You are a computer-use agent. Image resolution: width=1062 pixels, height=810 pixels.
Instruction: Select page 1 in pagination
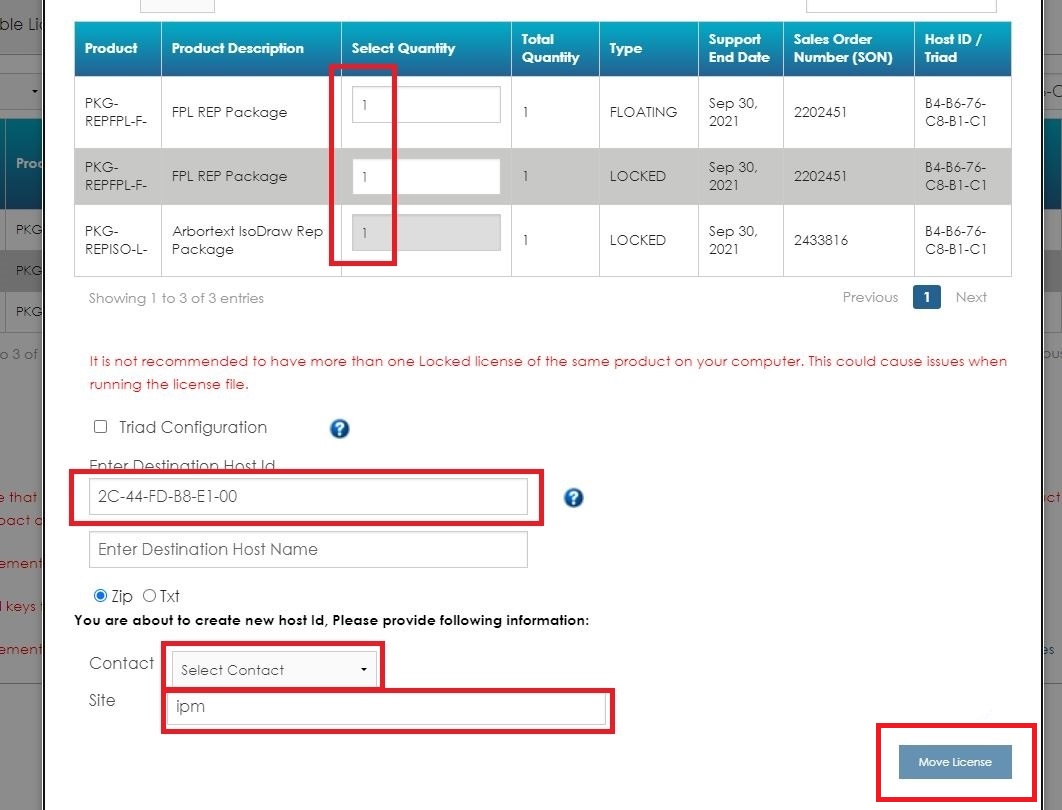tap(926, 297)
